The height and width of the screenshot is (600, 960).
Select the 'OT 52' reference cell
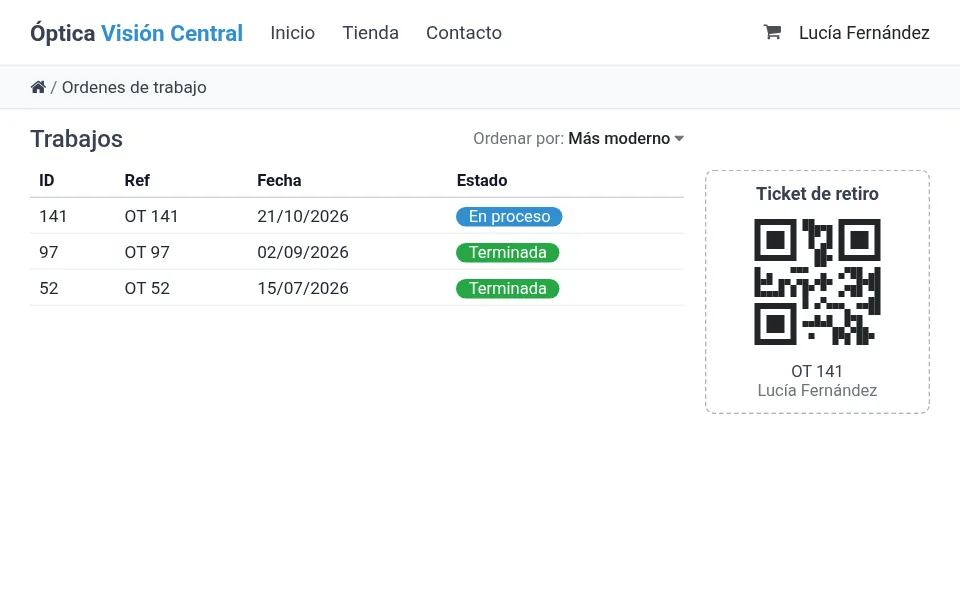click(x=147, y=288)
